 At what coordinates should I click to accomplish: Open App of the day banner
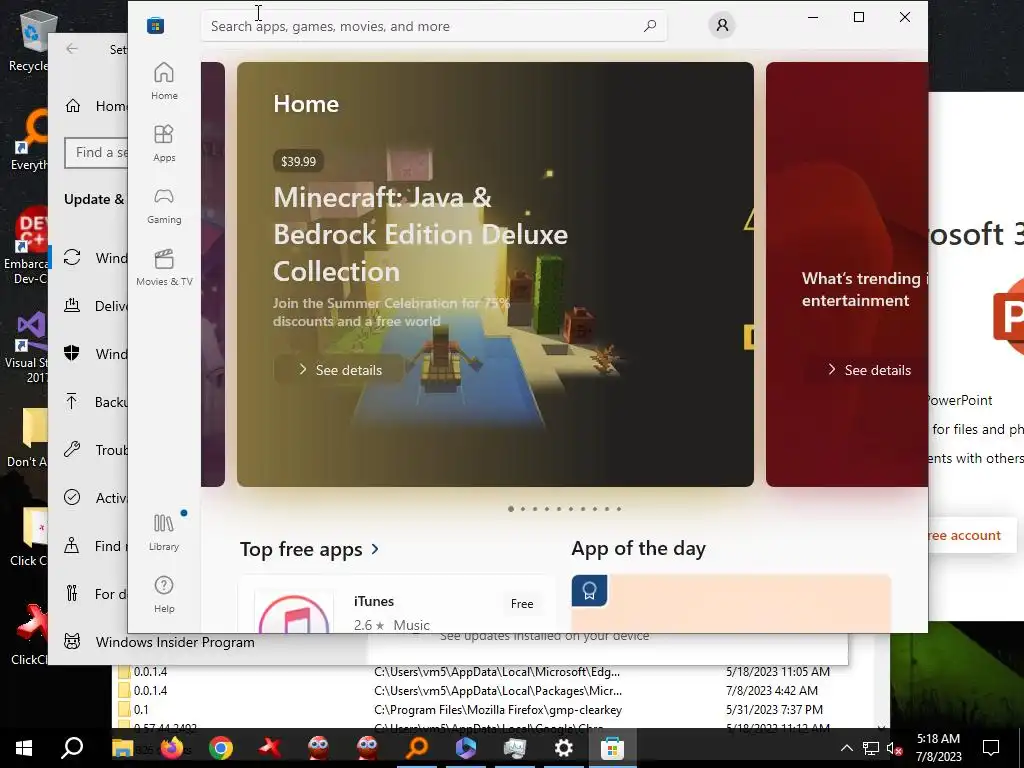coord(731,603)
